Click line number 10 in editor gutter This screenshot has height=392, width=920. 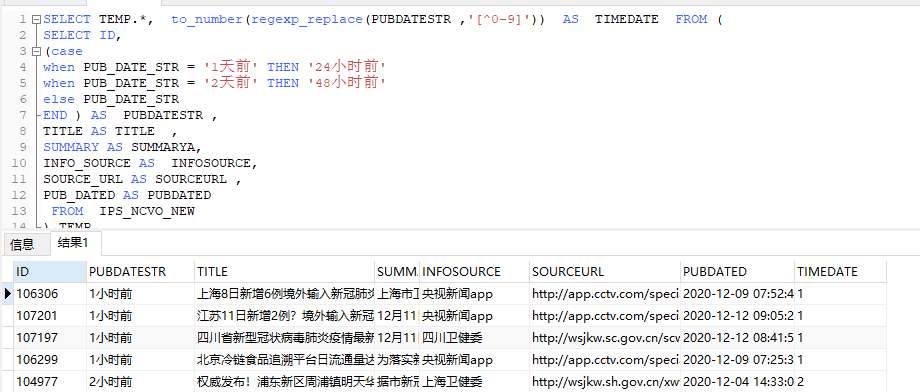click(x=19, y=163)
